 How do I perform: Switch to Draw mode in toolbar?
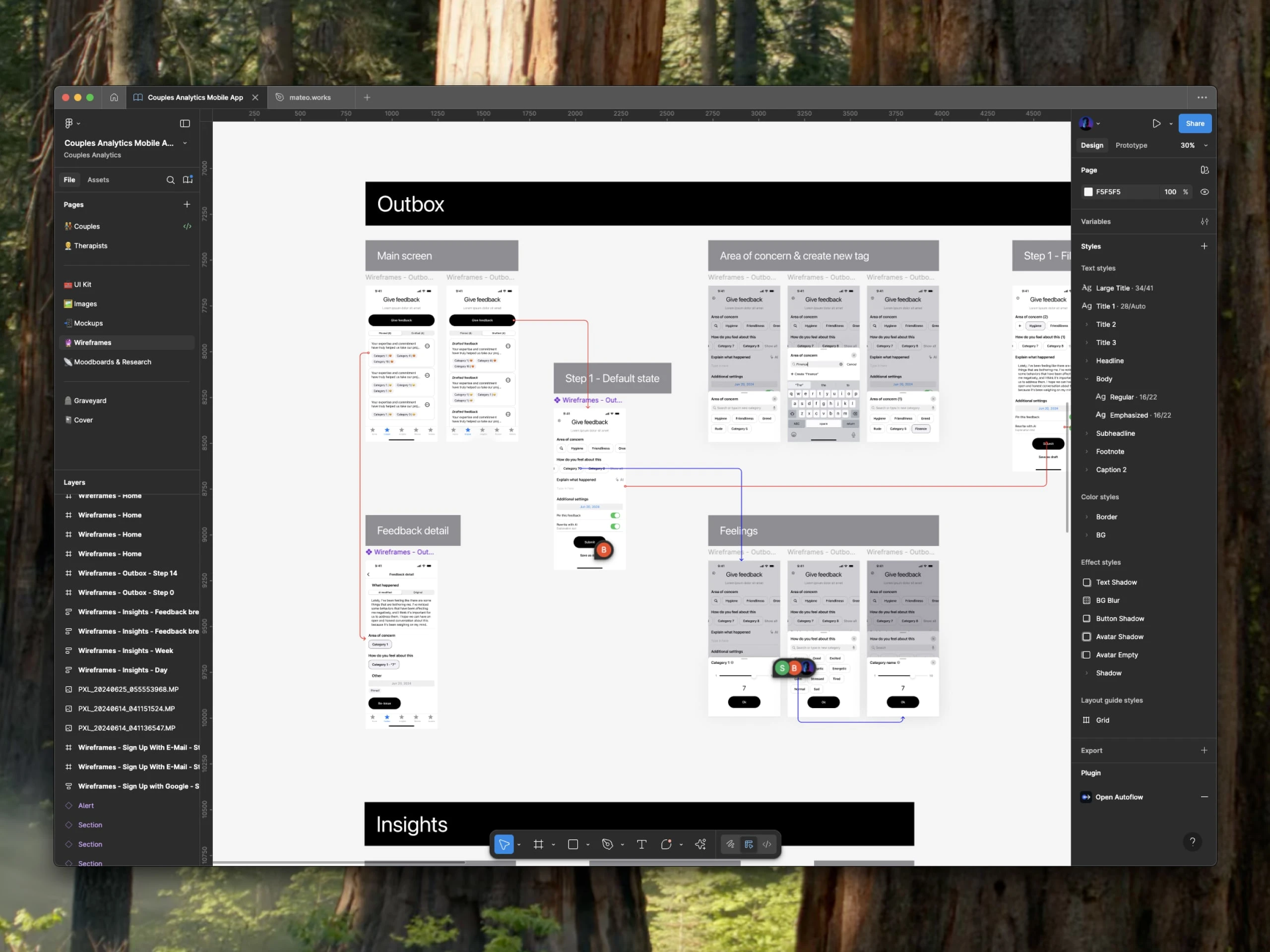tap(730, 844)
